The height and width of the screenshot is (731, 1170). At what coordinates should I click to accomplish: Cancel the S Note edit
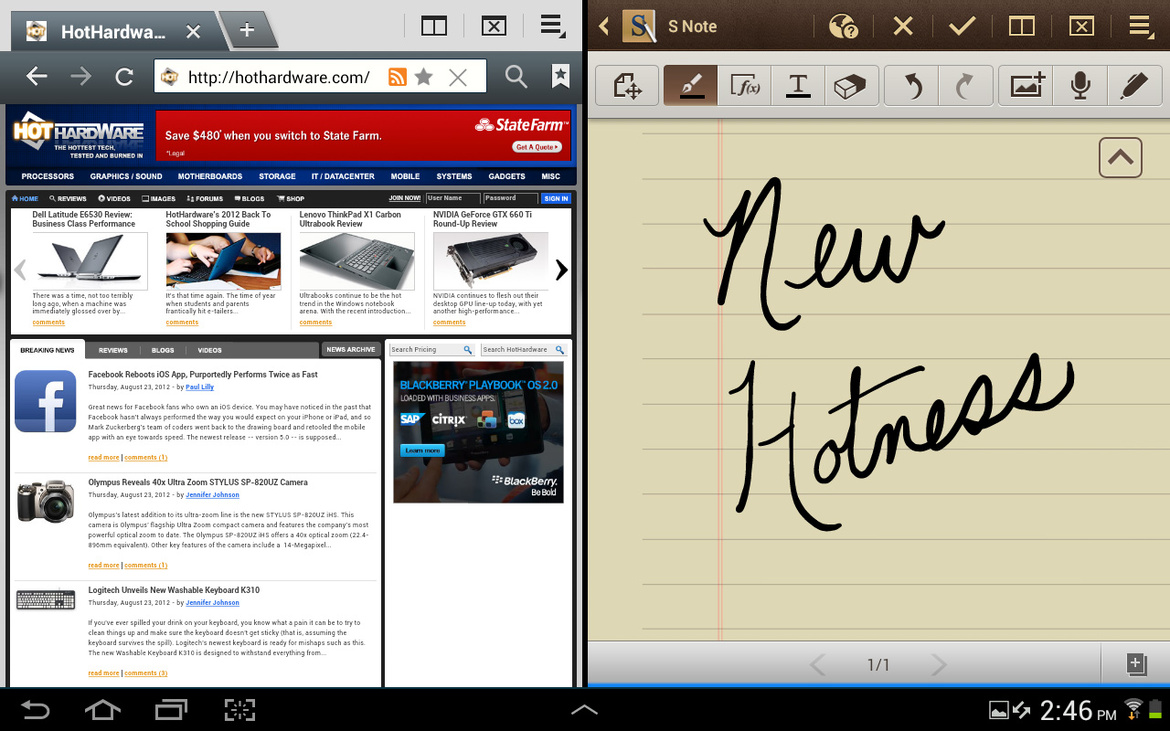(903, 27)
